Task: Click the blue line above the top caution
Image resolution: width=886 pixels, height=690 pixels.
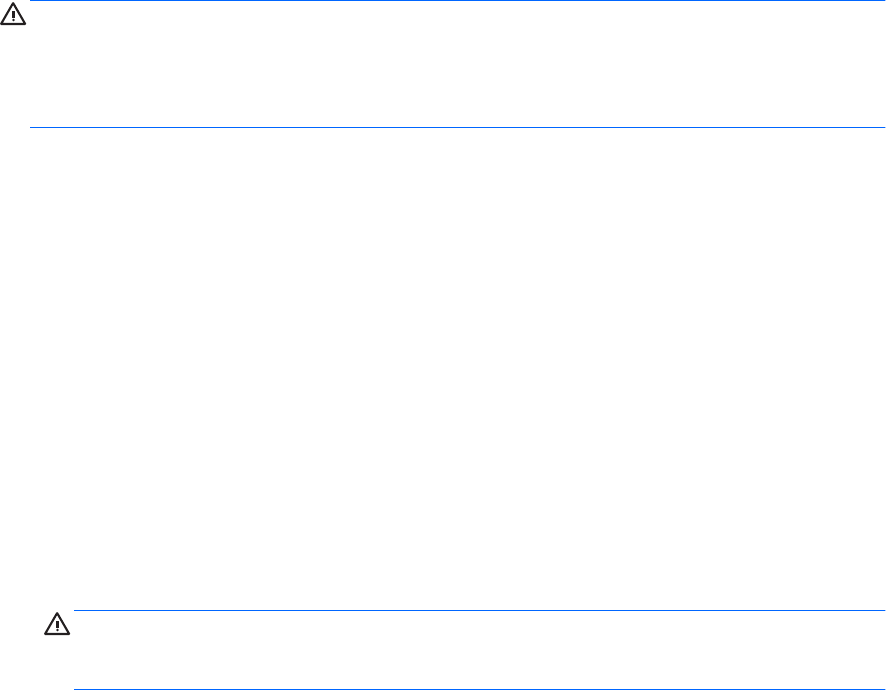Action: pos(450,2)
